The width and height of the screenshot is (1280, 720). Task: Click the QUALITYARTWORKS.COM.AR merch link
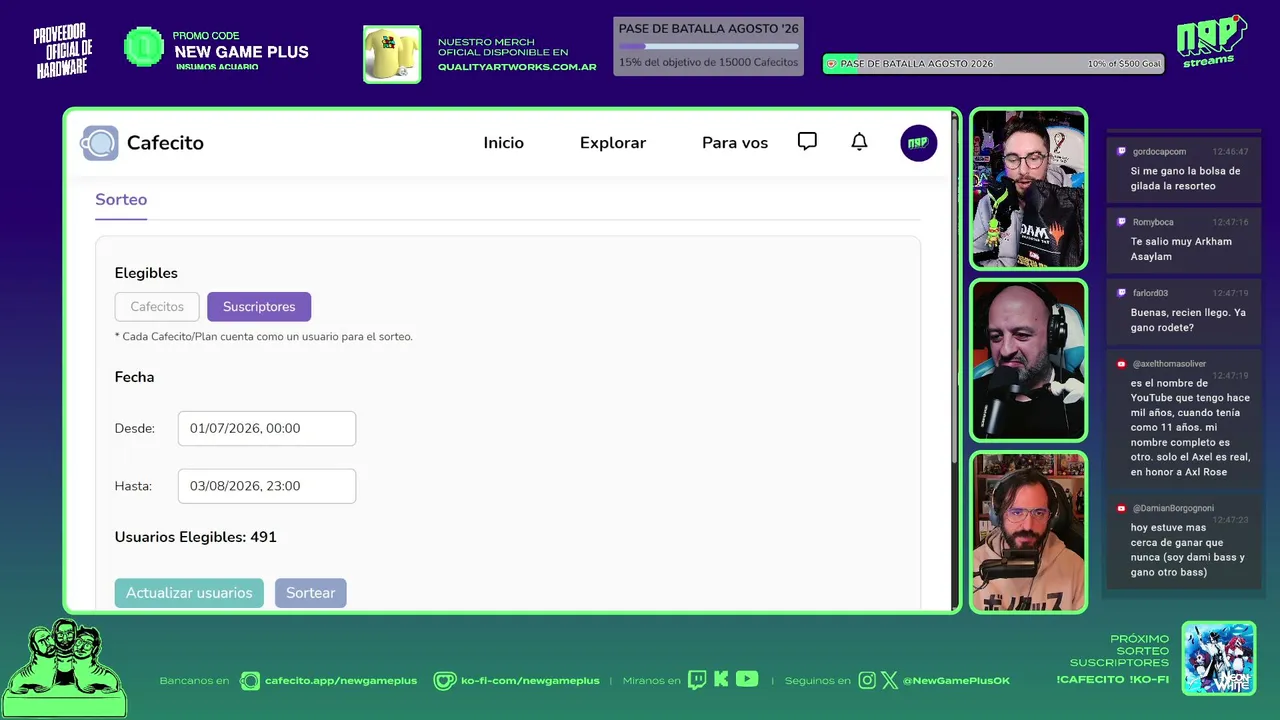517,67
